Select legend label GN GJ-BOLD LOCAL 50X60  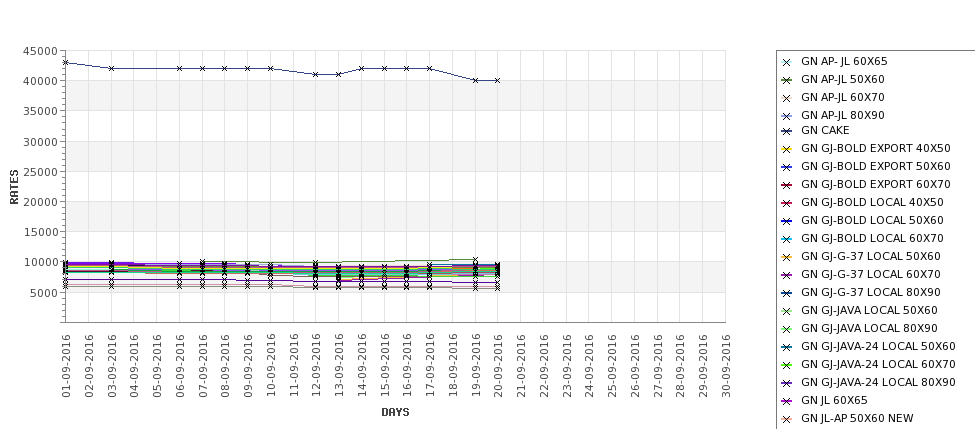872,221
